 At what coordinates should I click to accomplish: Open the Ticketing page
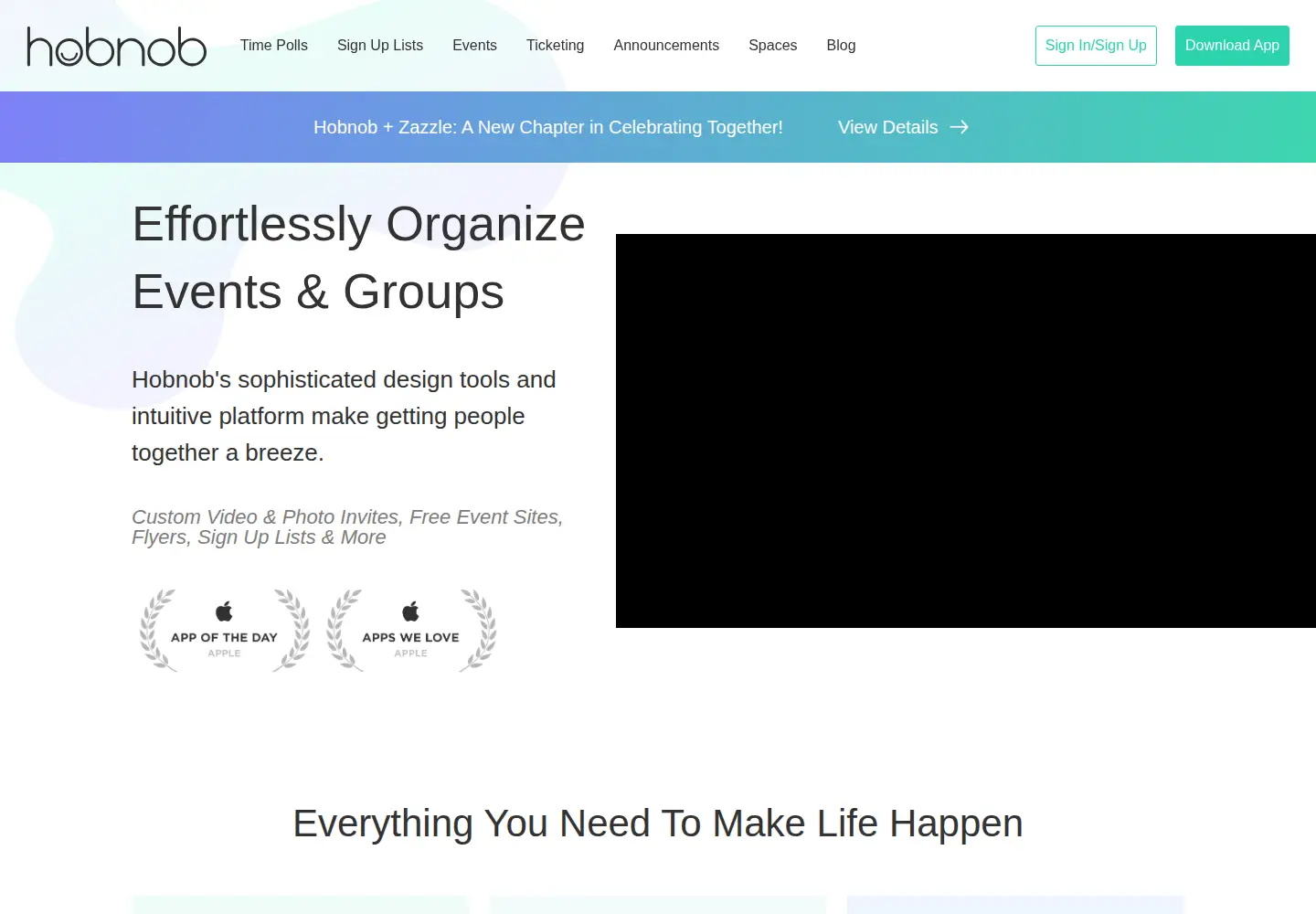point(555,46)
